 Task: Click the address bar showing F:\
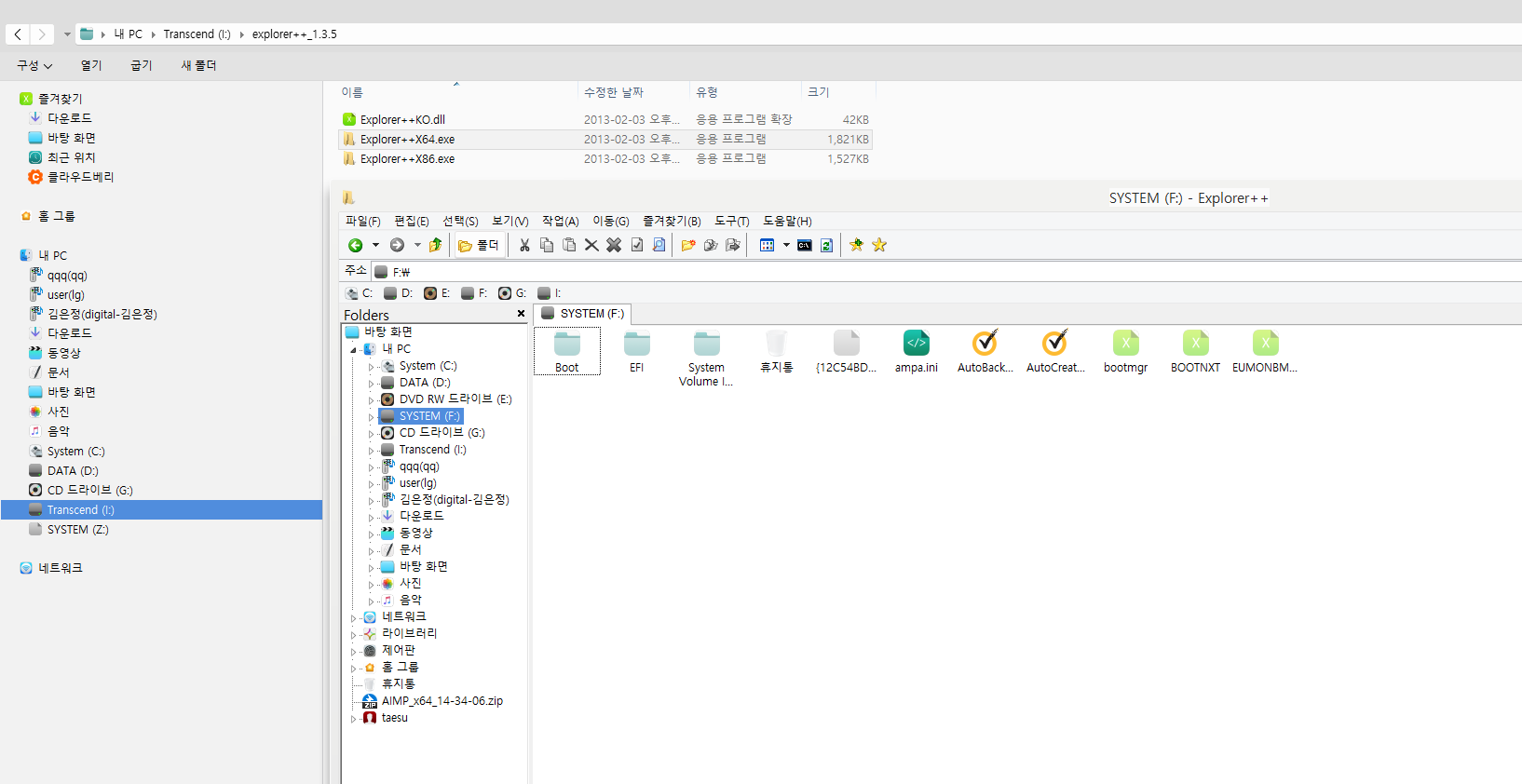[945, 272]
